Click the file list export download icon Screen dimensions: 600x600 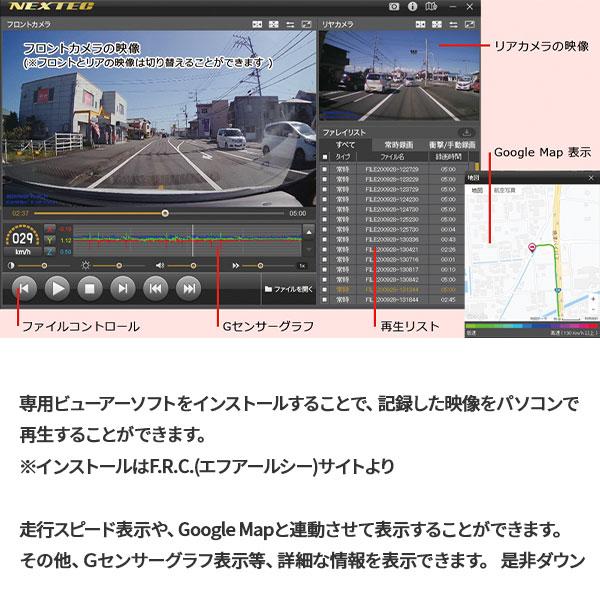pyautogui.click(x=466, y=133)
